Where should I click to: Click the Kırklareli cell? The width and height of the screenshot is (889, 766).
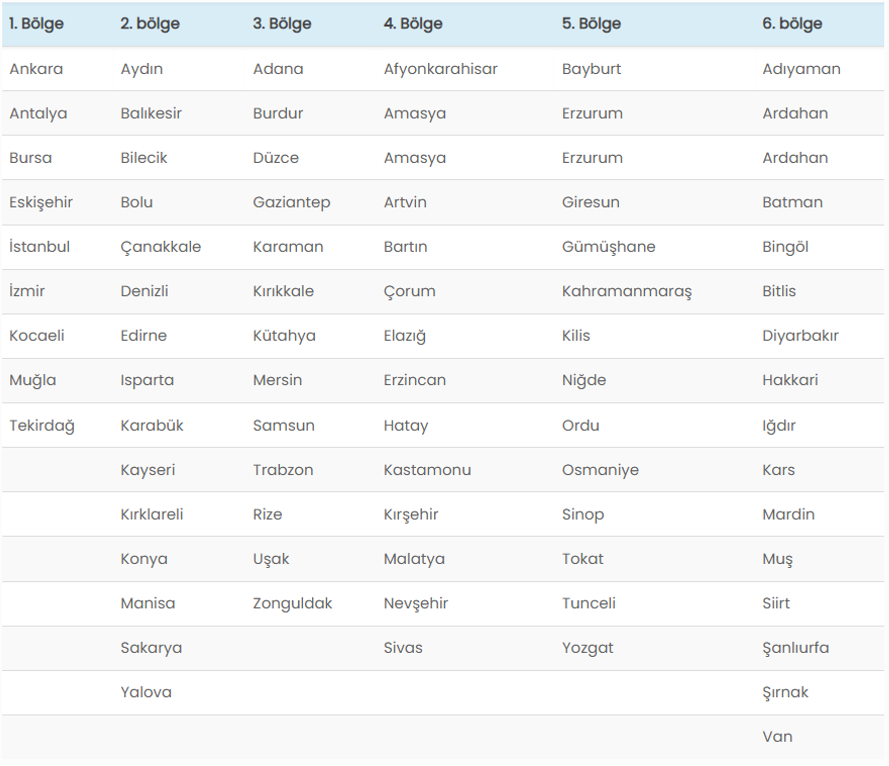(x=152, y=514)
